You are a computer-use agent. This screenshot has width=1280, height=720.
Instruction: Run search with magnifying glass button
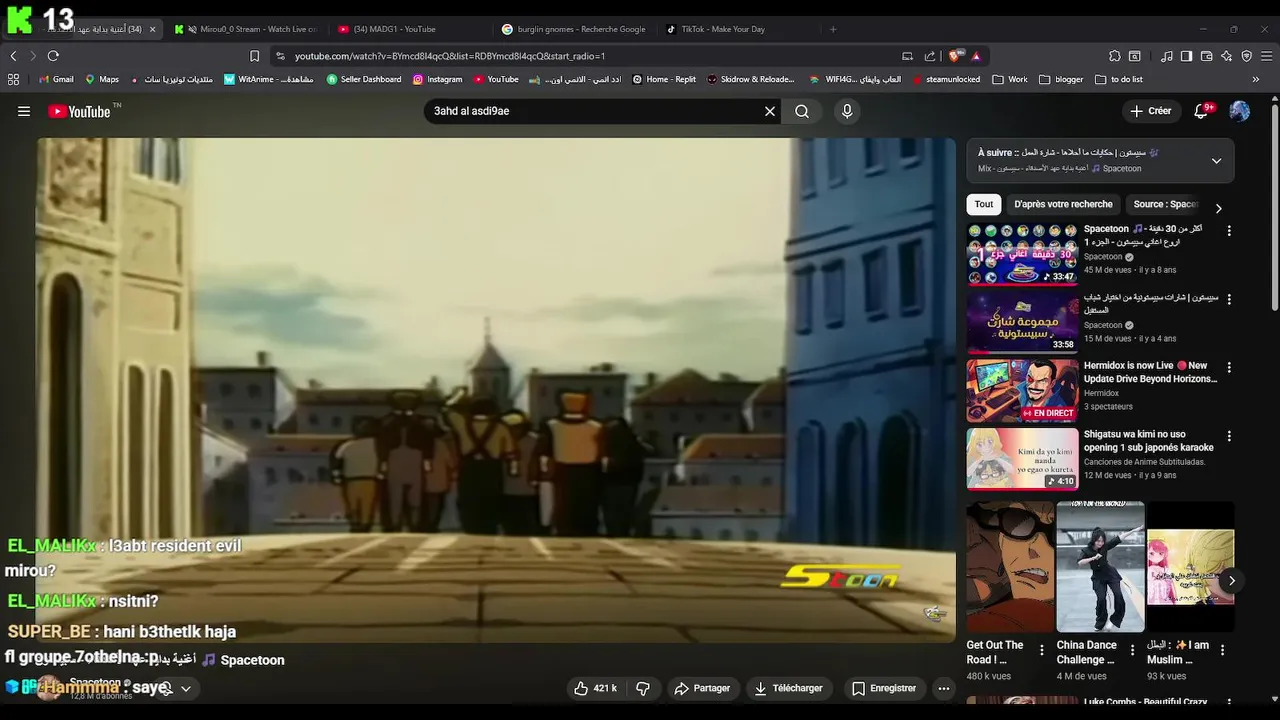coord(802,111)
